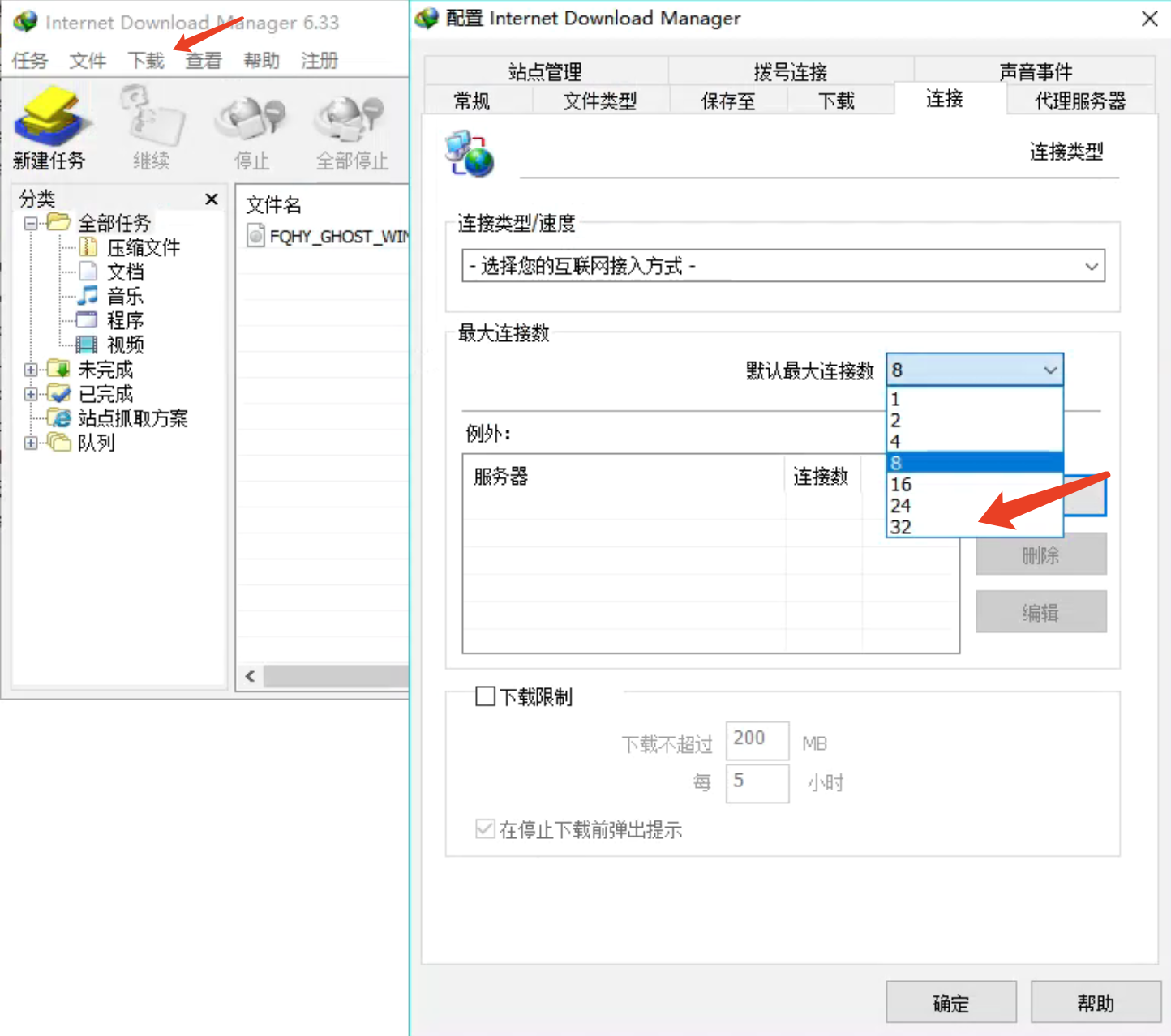Click the file list scroll-left arrow
The height and width of the screenshot is (1036, 1171).
pos(250,676)
